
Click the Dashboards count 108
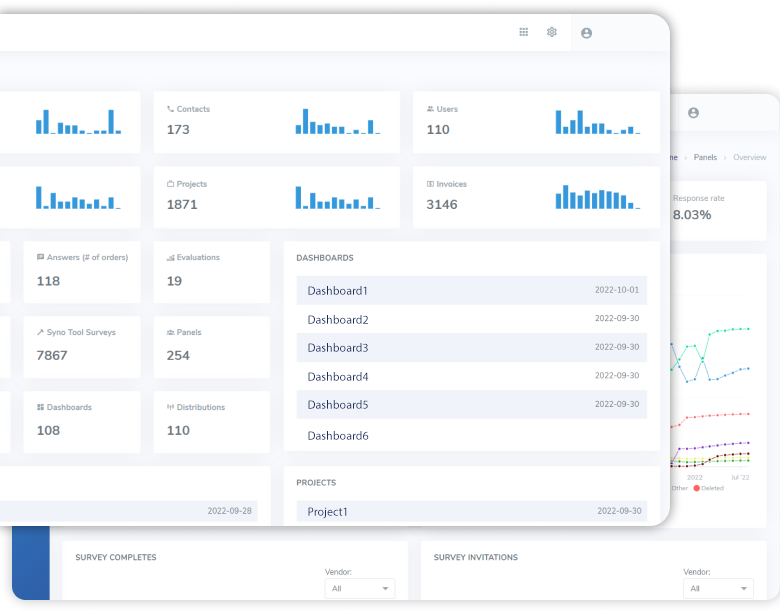coord(48,430)
